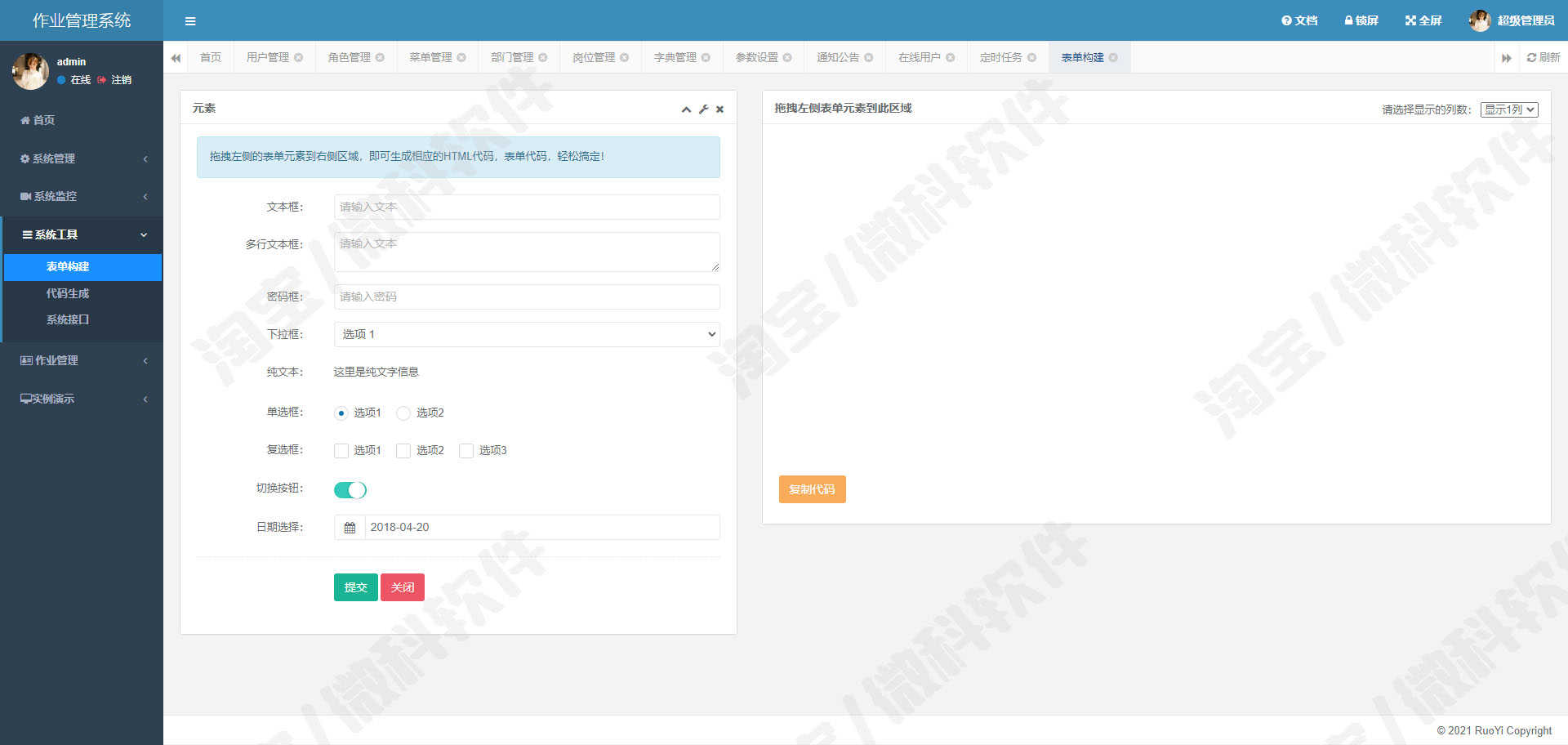1568x745 pixels.
Task: Click the 日期选择 date field 2018-04-20
Action: click(x=542, y=528)
